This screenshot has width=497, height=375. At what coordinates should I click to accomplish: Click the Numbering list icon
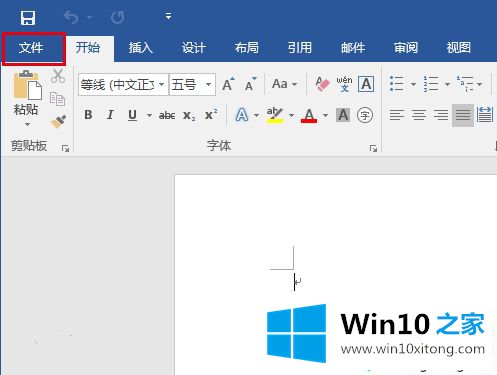tap(431, 84)
